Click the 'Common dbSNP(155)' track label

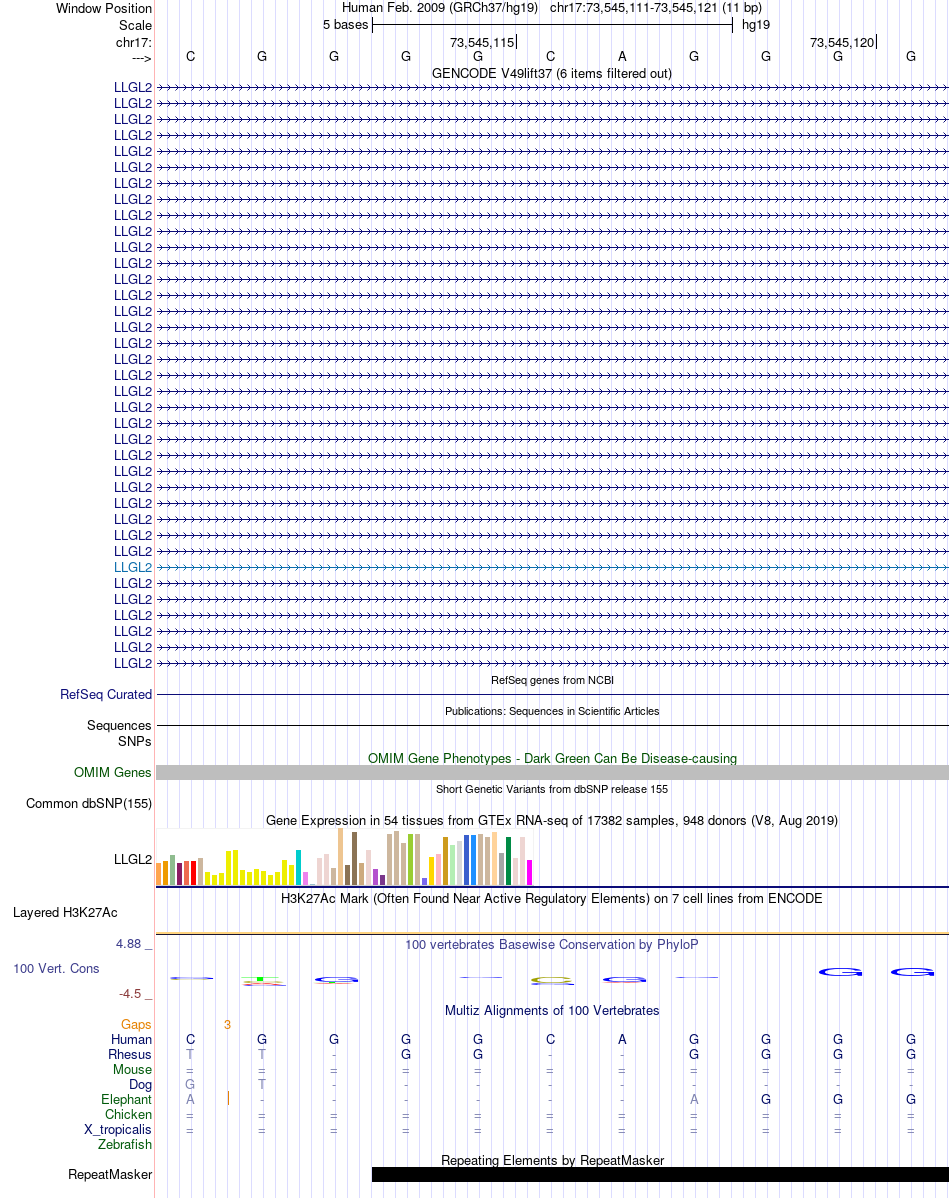point(89,804)
